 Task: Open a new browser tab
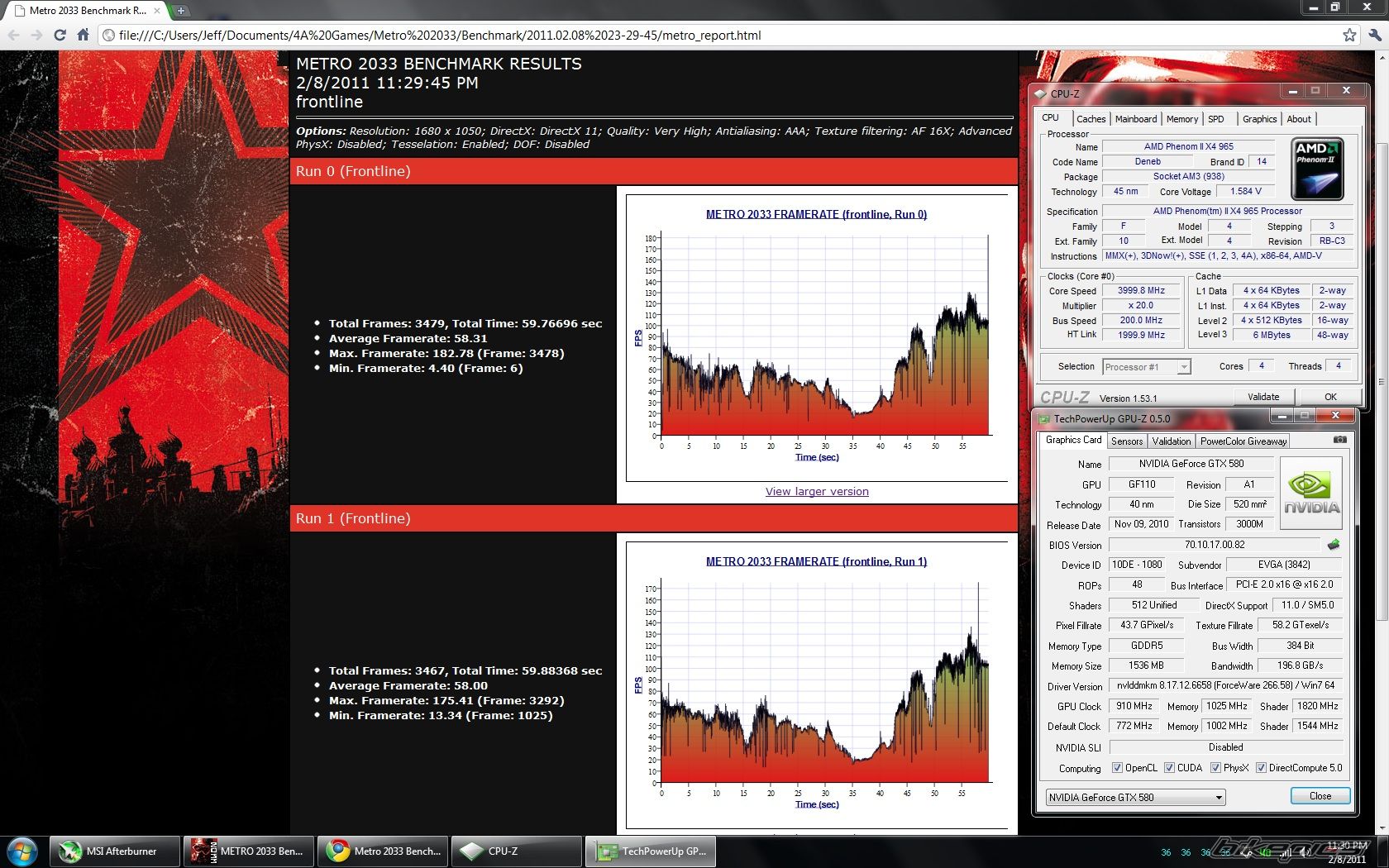(180, 11)
